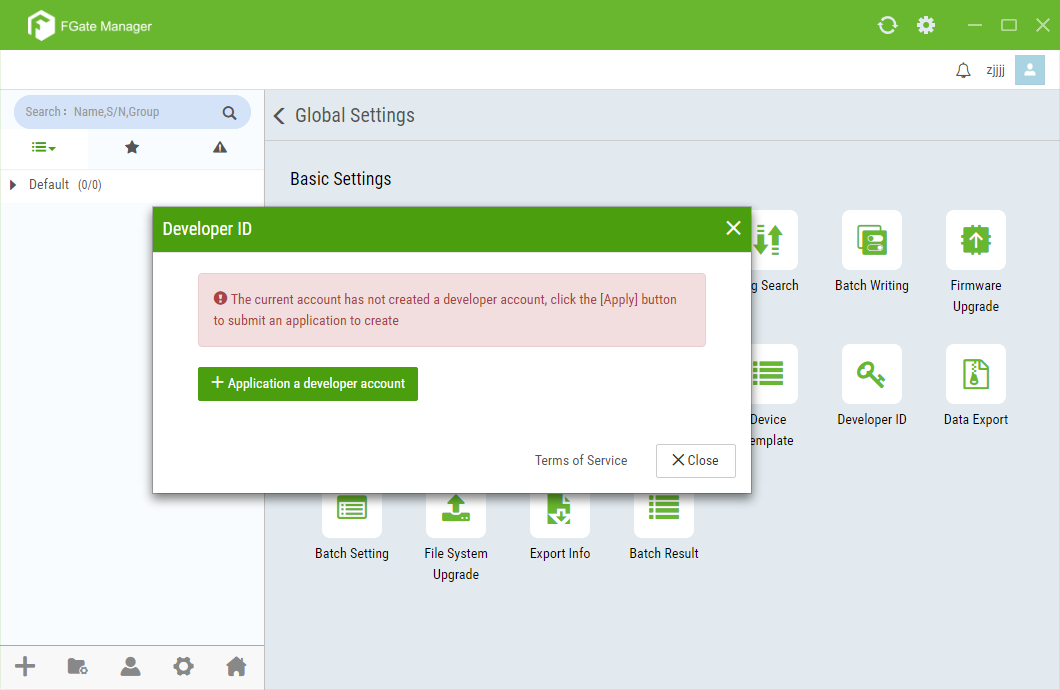Click the refresh icon in title bar
The width and height of the screenshot is (1060, 690).
887,25
